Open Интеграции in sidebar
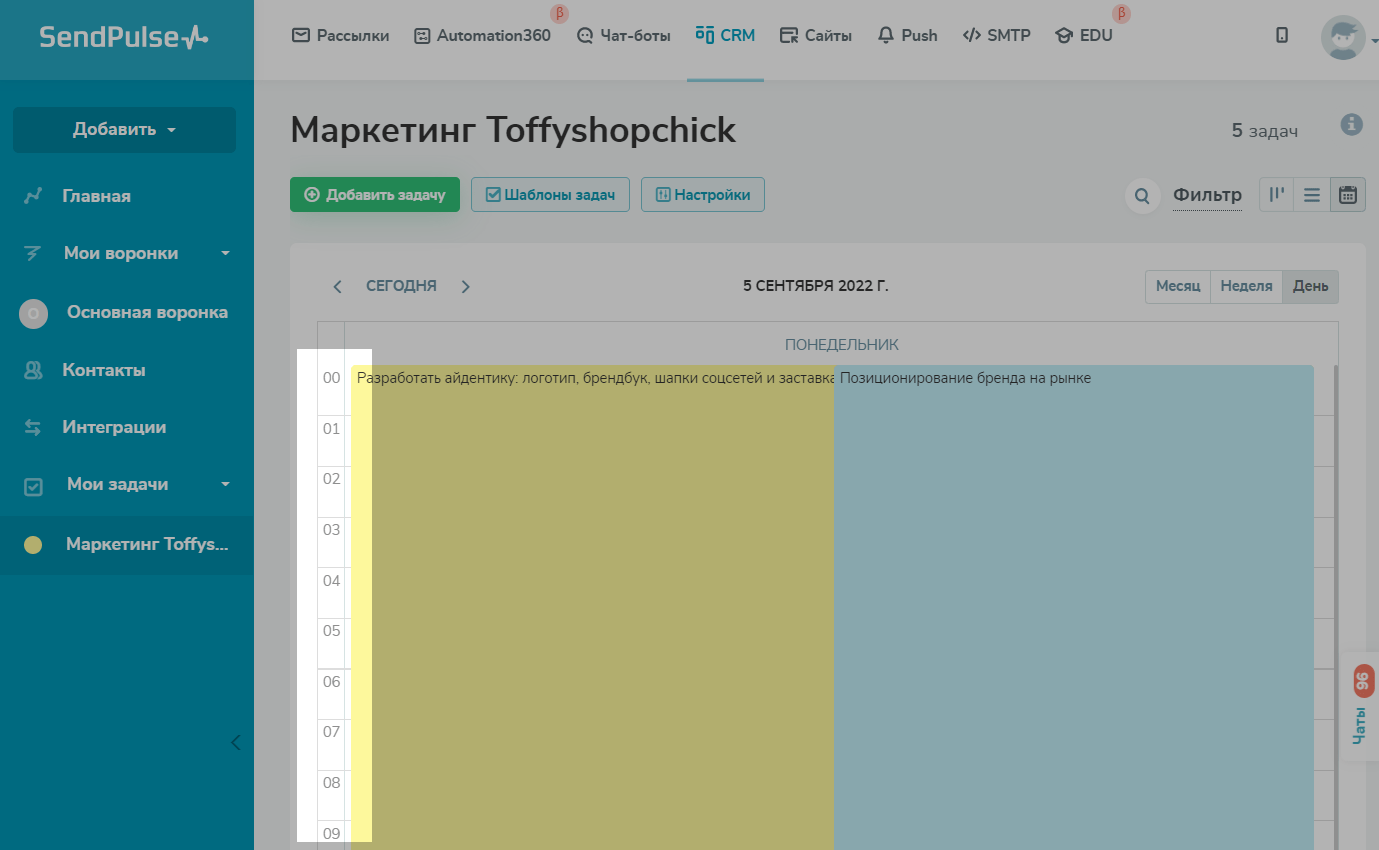Image resolution: width=1379 pixels, height=850 pixels. pos(114,427)
